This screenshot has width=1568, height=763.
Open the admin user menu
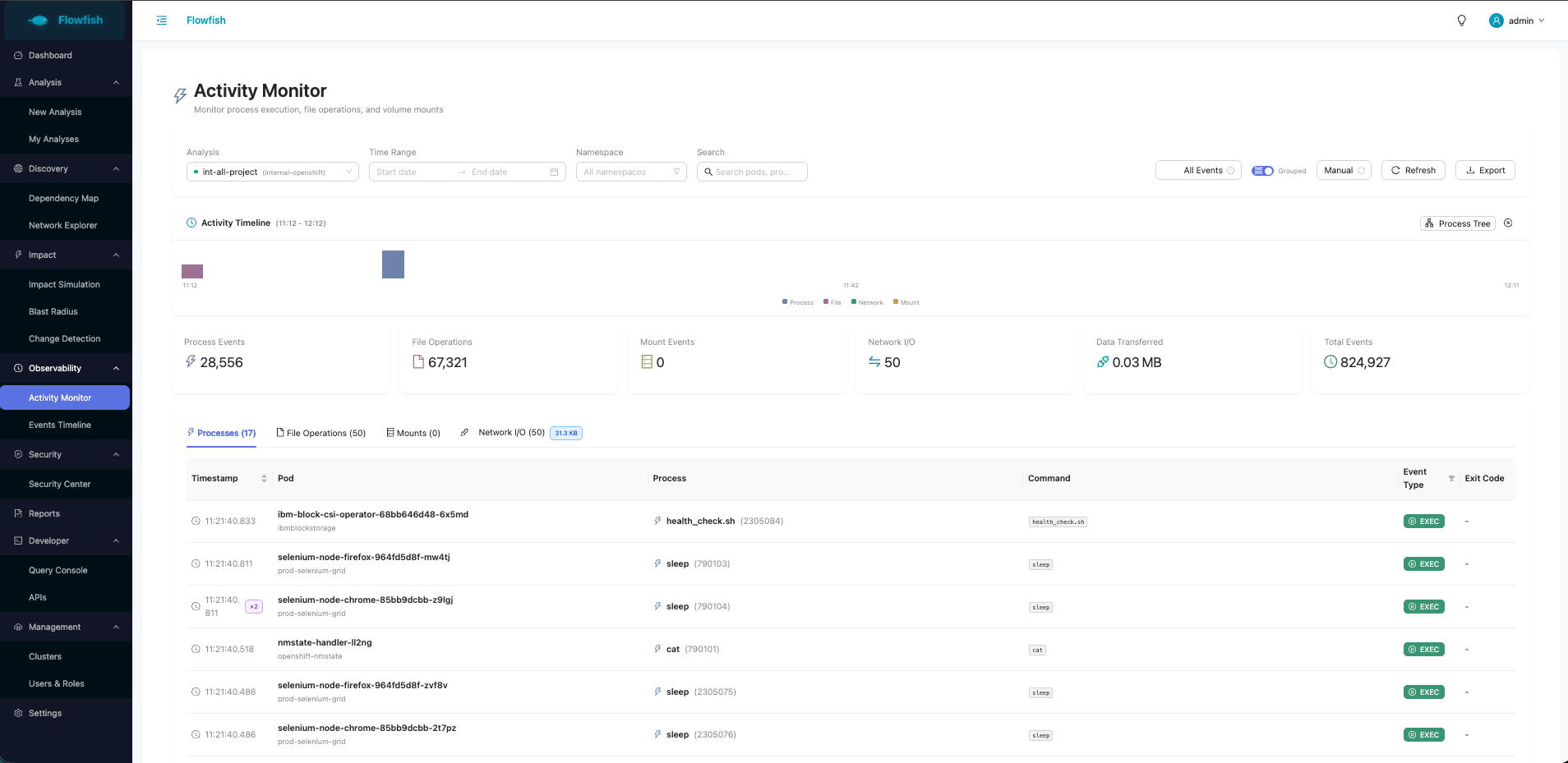coord(1516,21)
